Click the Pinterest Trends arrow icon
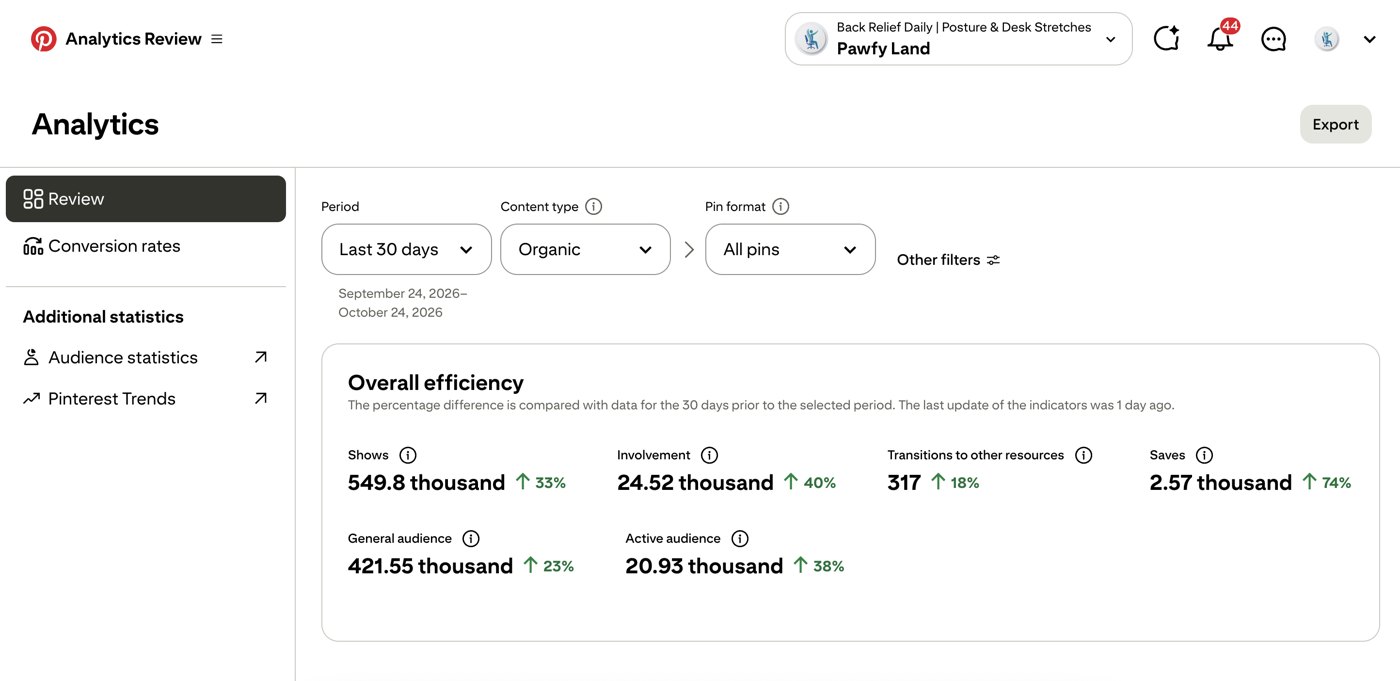 pyautogui.click(x=32, y=398)
